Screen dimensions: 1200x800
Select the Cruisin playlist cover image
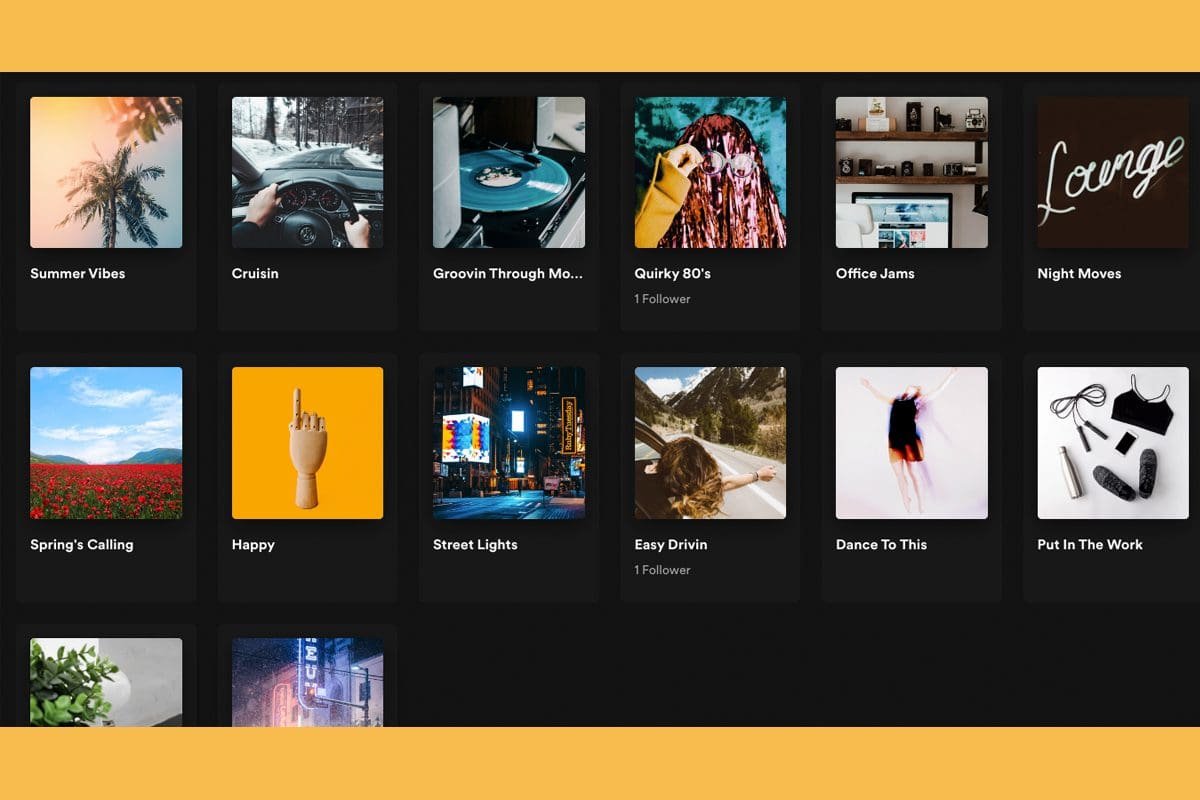[x=307, y=172]
